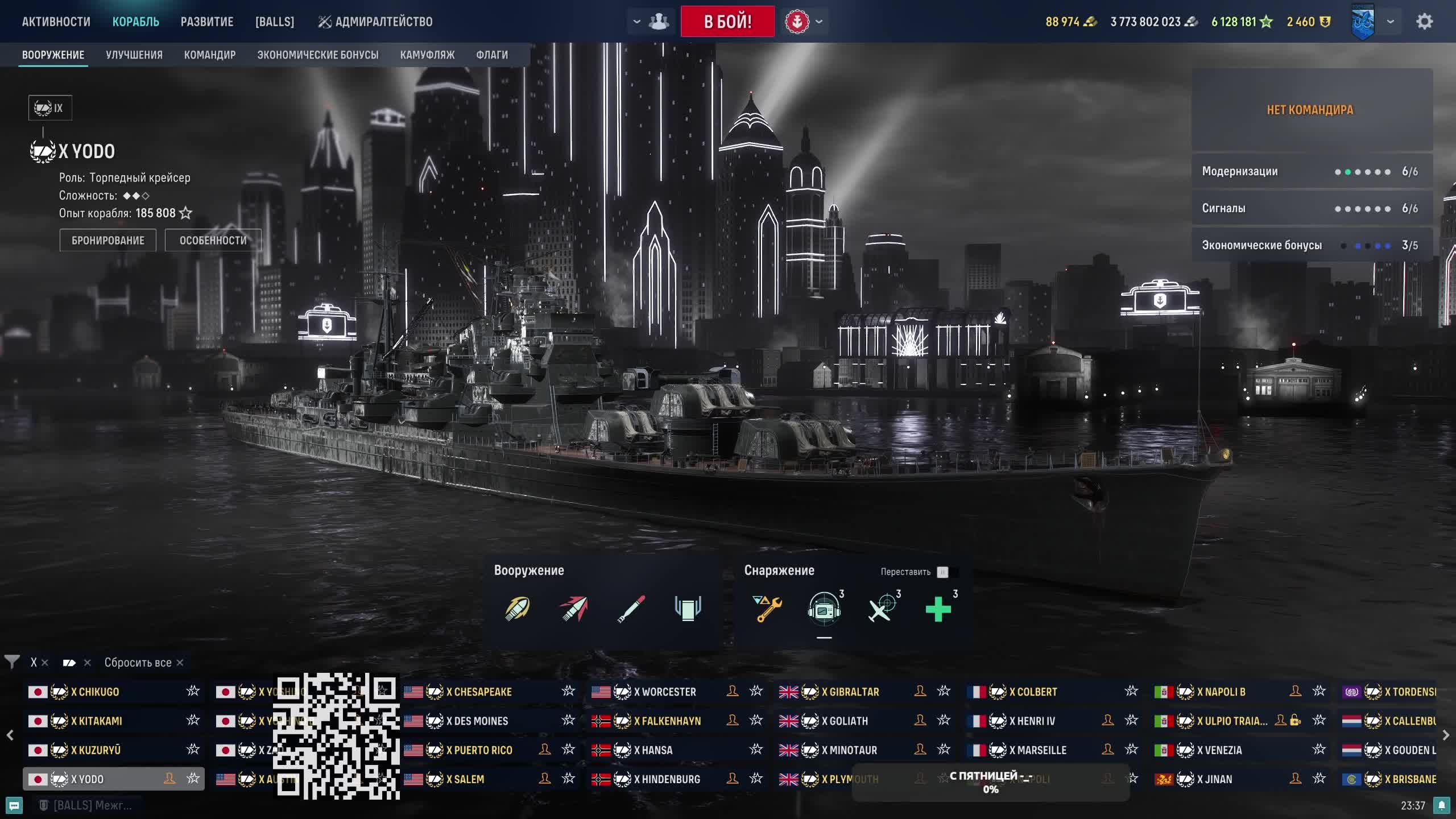Click the Бронирование button
This screenshot has height=819, width=1456.
108,241
